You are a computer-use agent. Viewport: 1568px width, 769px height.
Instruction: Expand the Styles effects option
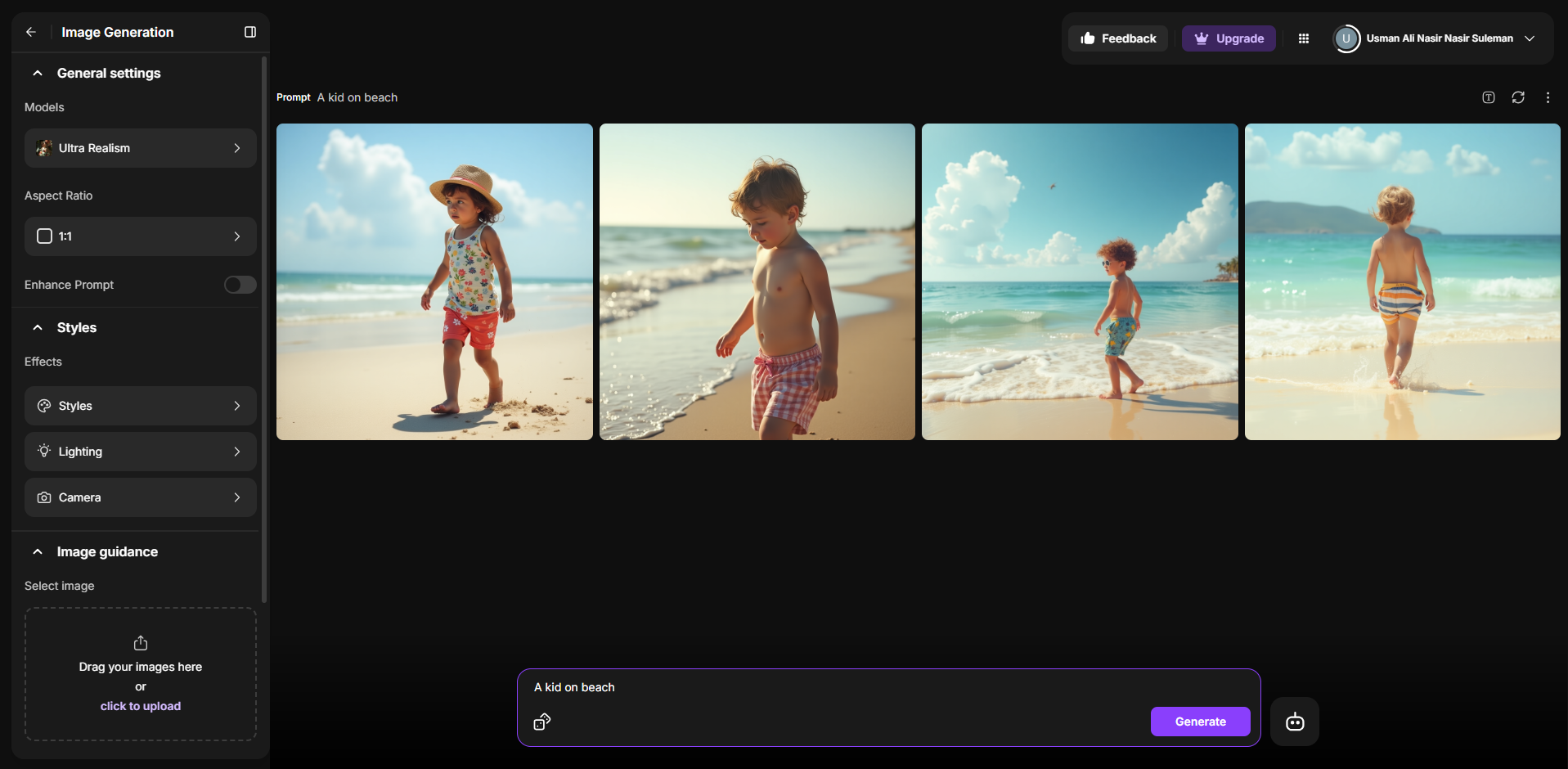coord(141,406)
